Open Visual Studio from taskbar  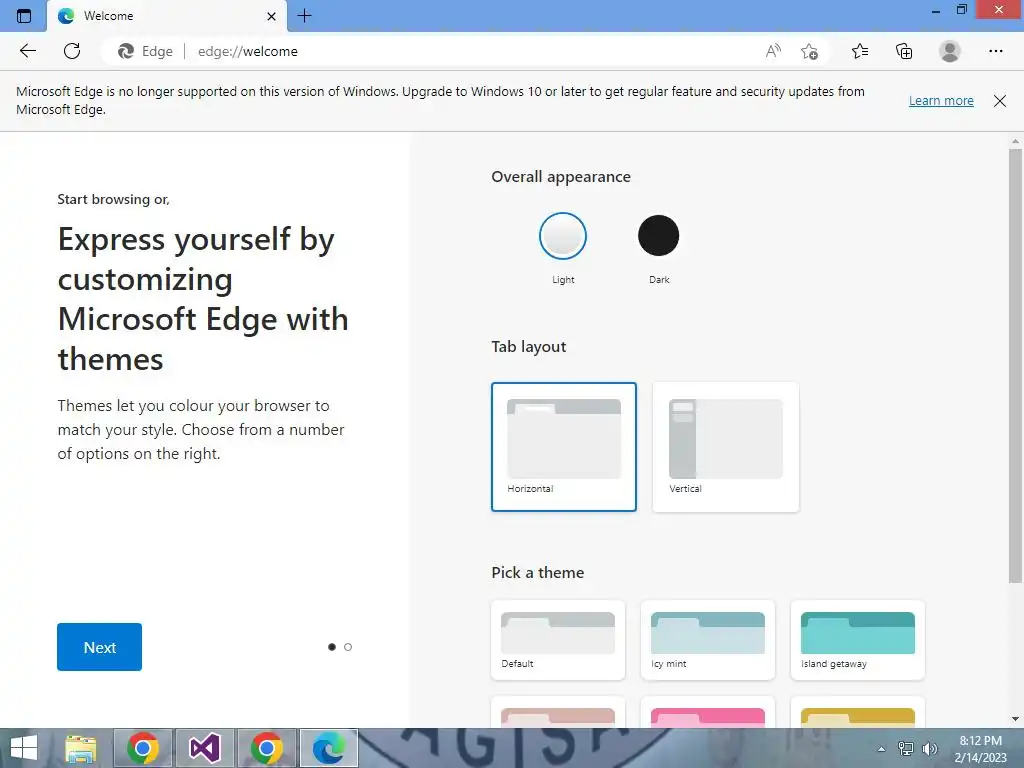(204, 748)
